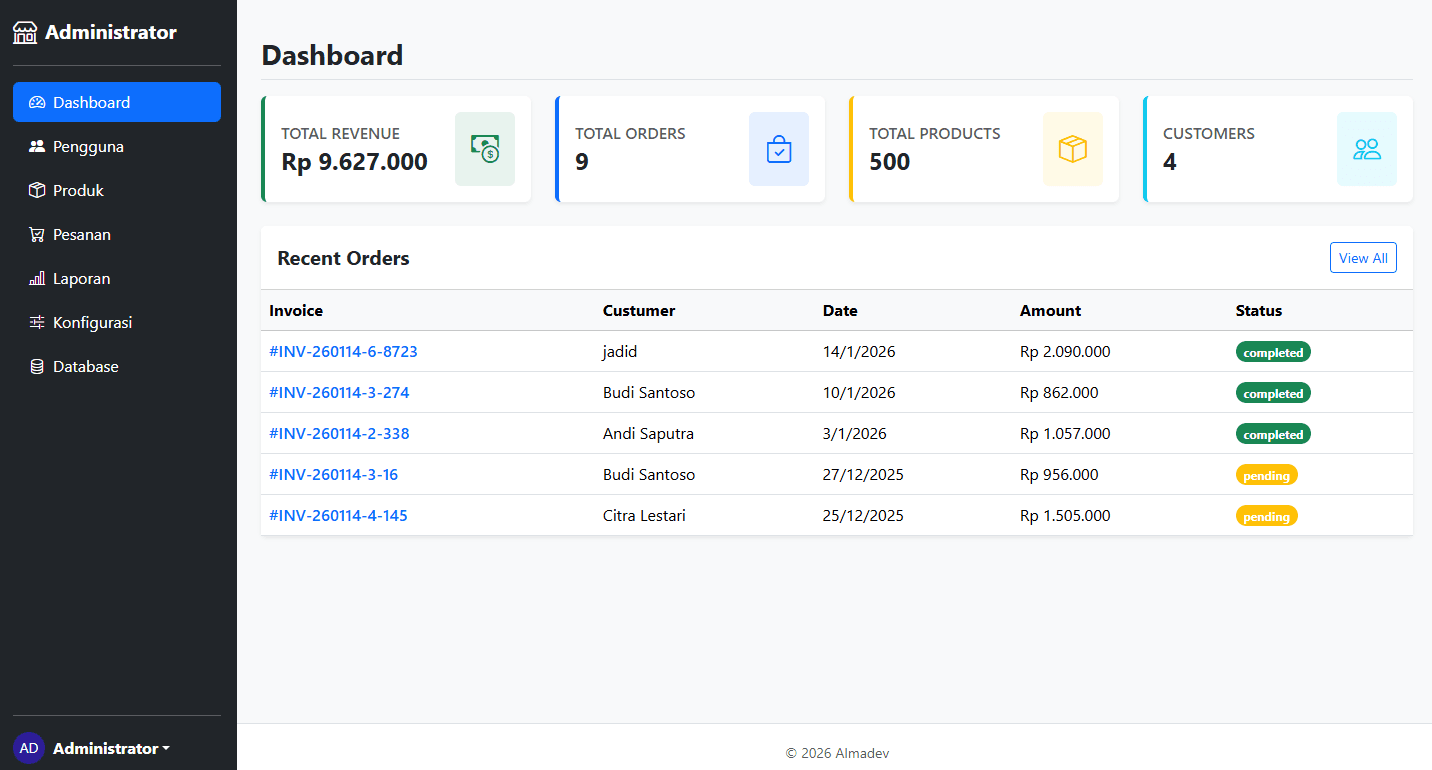This screenshot has width=1432, height=770.
Task: Open invoice #INV-260114-3-274 link
Action: tap(339, 393)
